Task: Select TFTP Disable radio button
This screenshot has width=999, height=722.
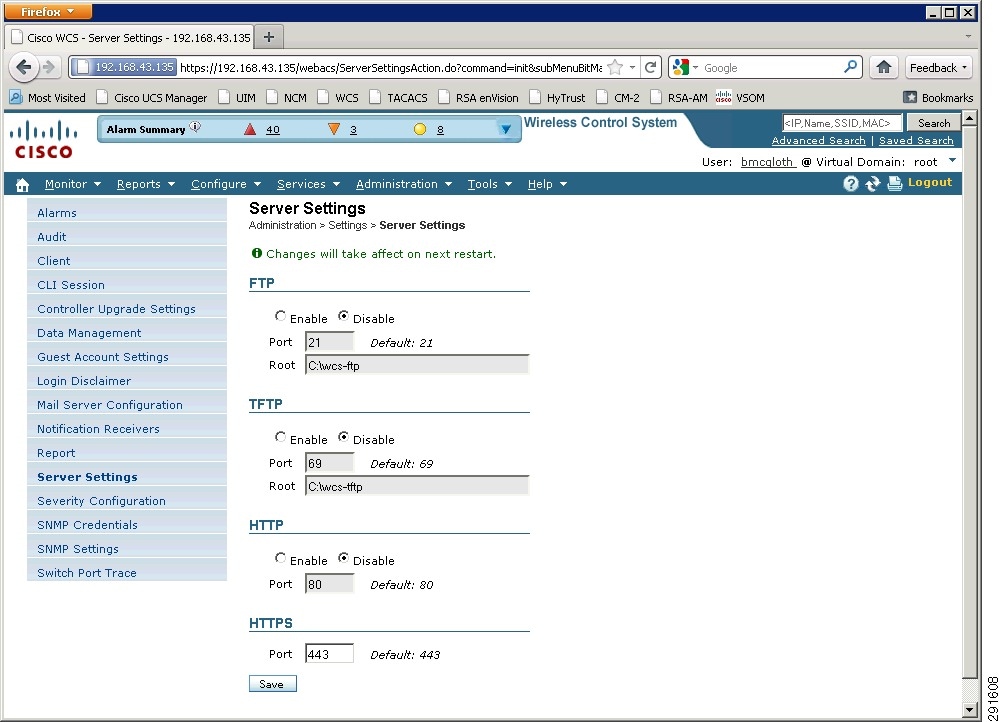Action: 343,437
